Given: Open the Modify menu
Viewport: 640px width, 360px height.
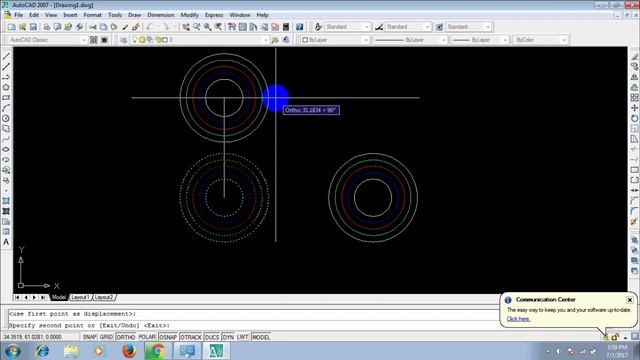Looking at the screenshot, I should tap(189, 15).
